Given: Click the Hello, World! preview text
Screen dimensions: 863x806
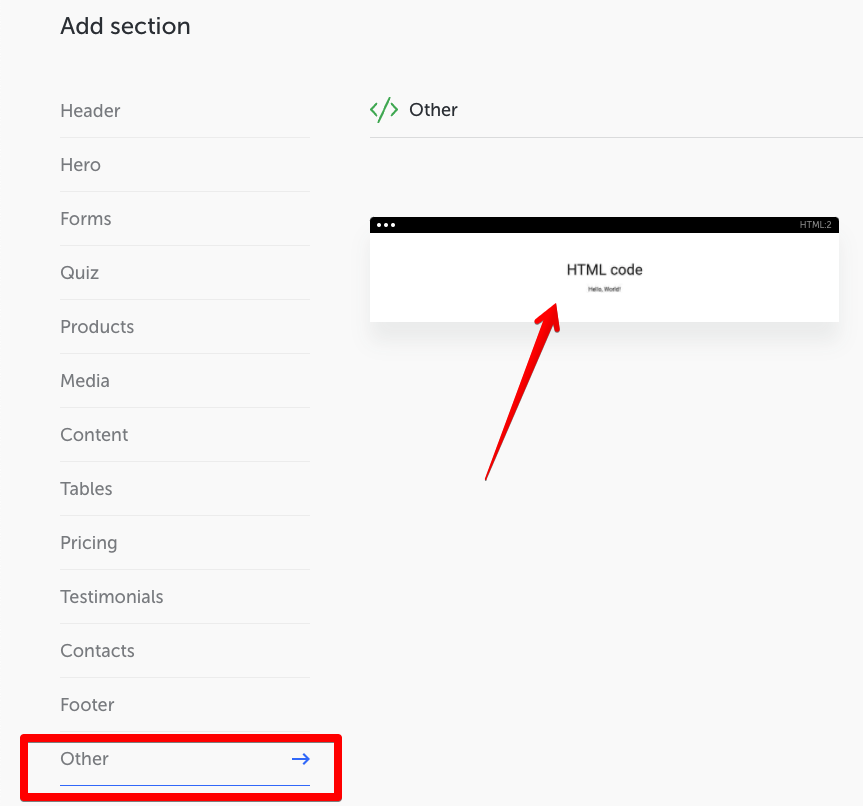Looking at the screenshot, I should coord(604,289).
